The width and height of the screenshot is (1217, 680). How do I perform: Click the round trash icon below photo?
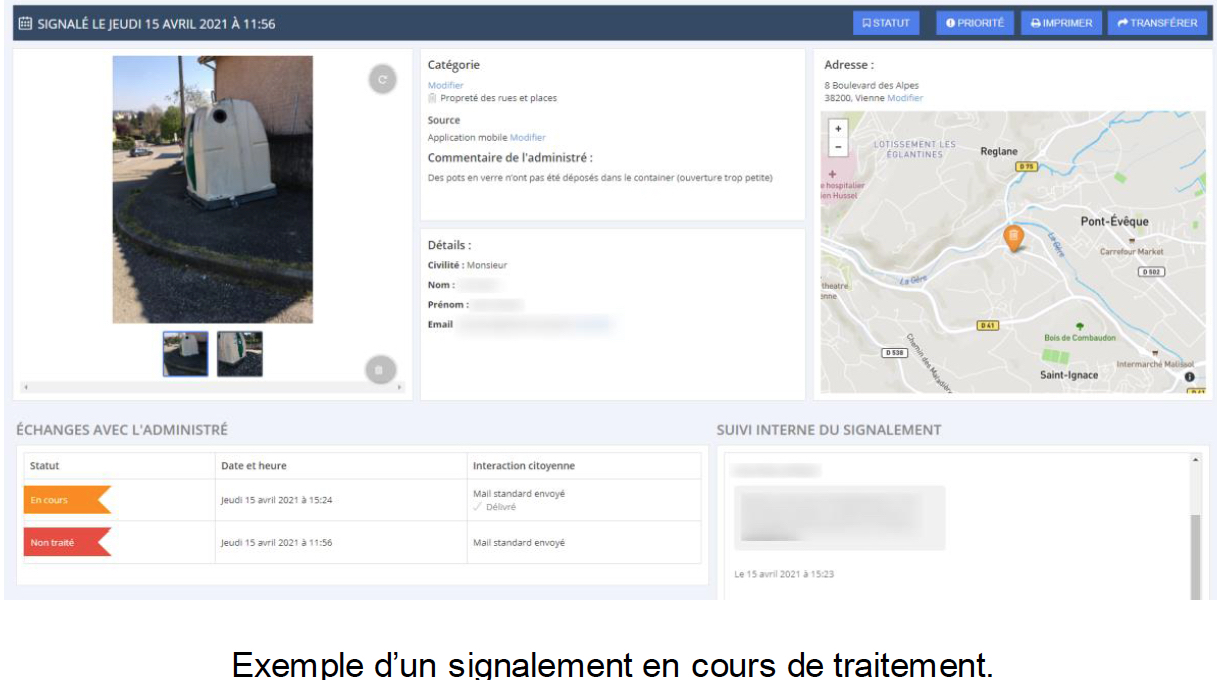point(380,370)
